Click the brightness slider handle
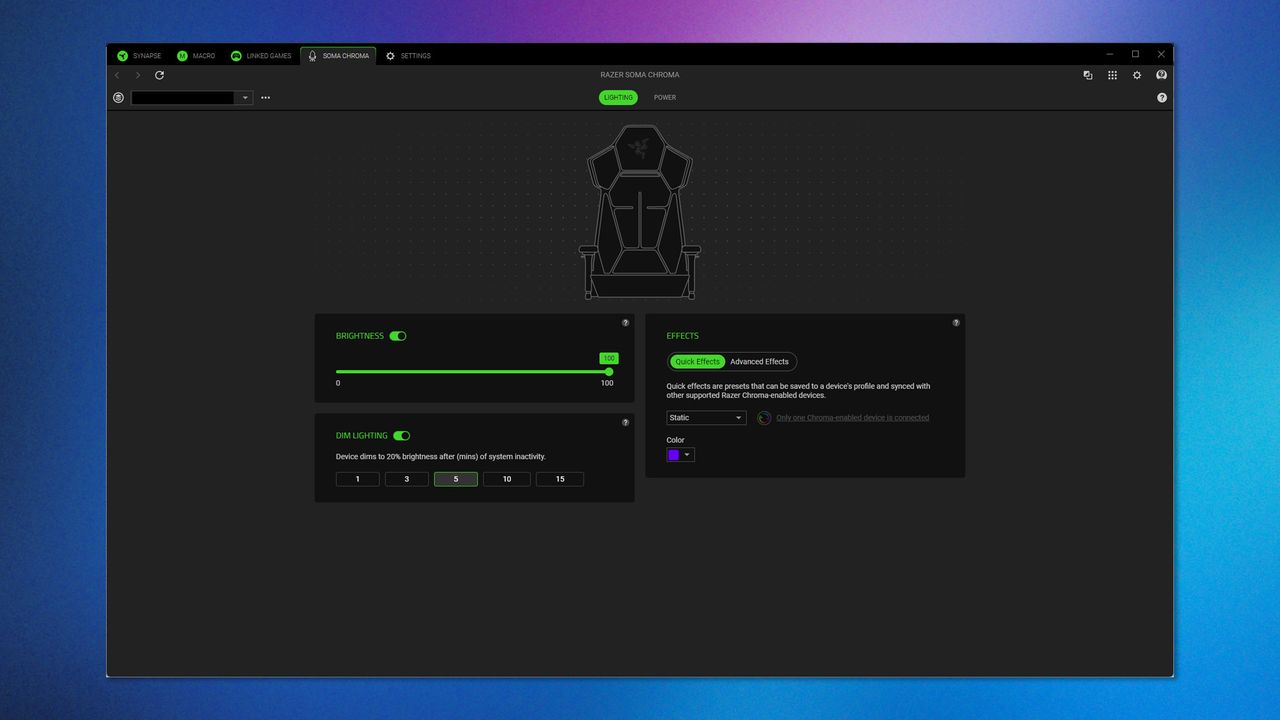The height and width of the screenshot is (720, 1280). click(609, 372)
